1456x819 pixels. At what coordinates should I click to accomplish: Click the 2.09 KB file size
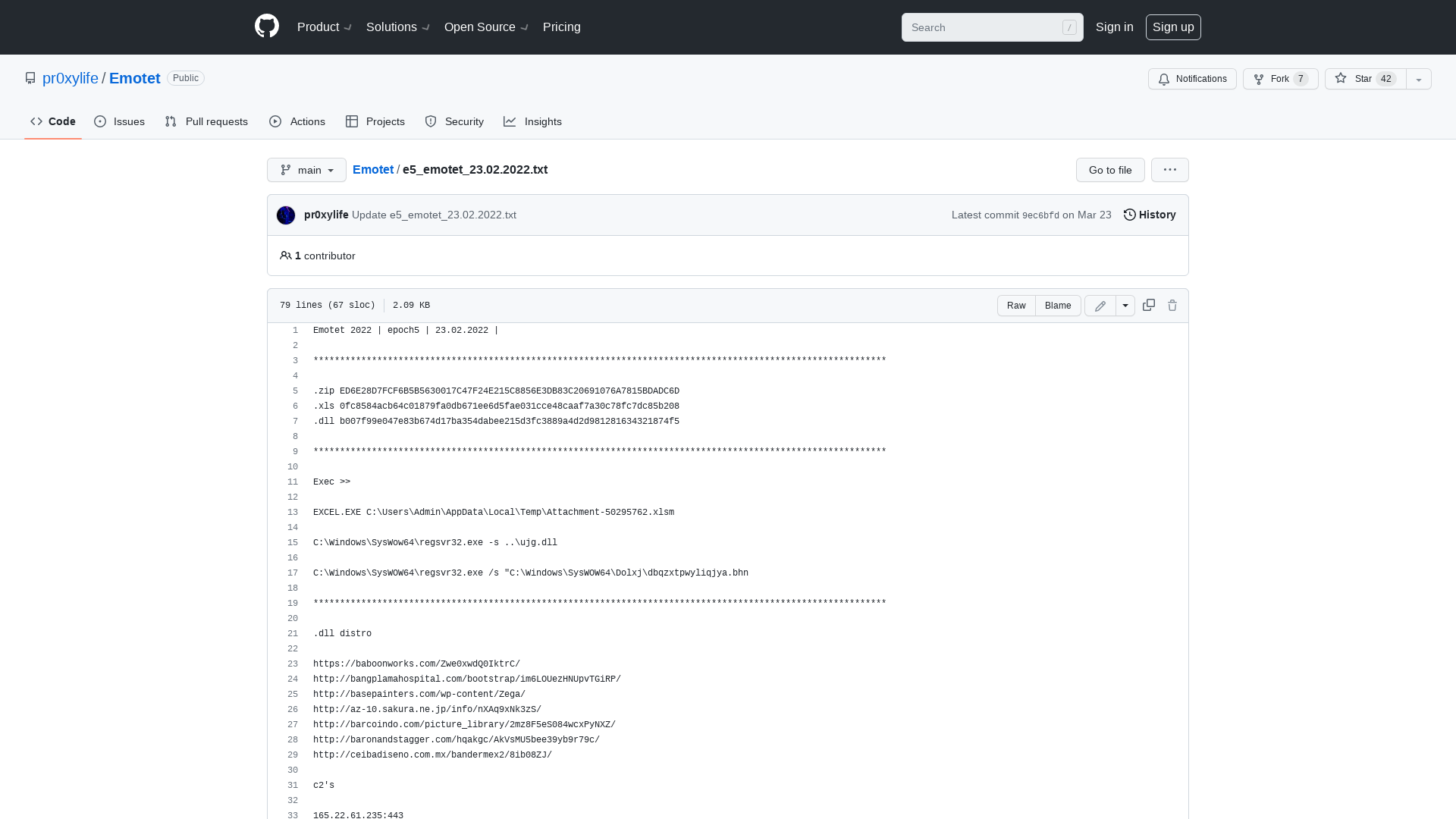coord(411,305)
